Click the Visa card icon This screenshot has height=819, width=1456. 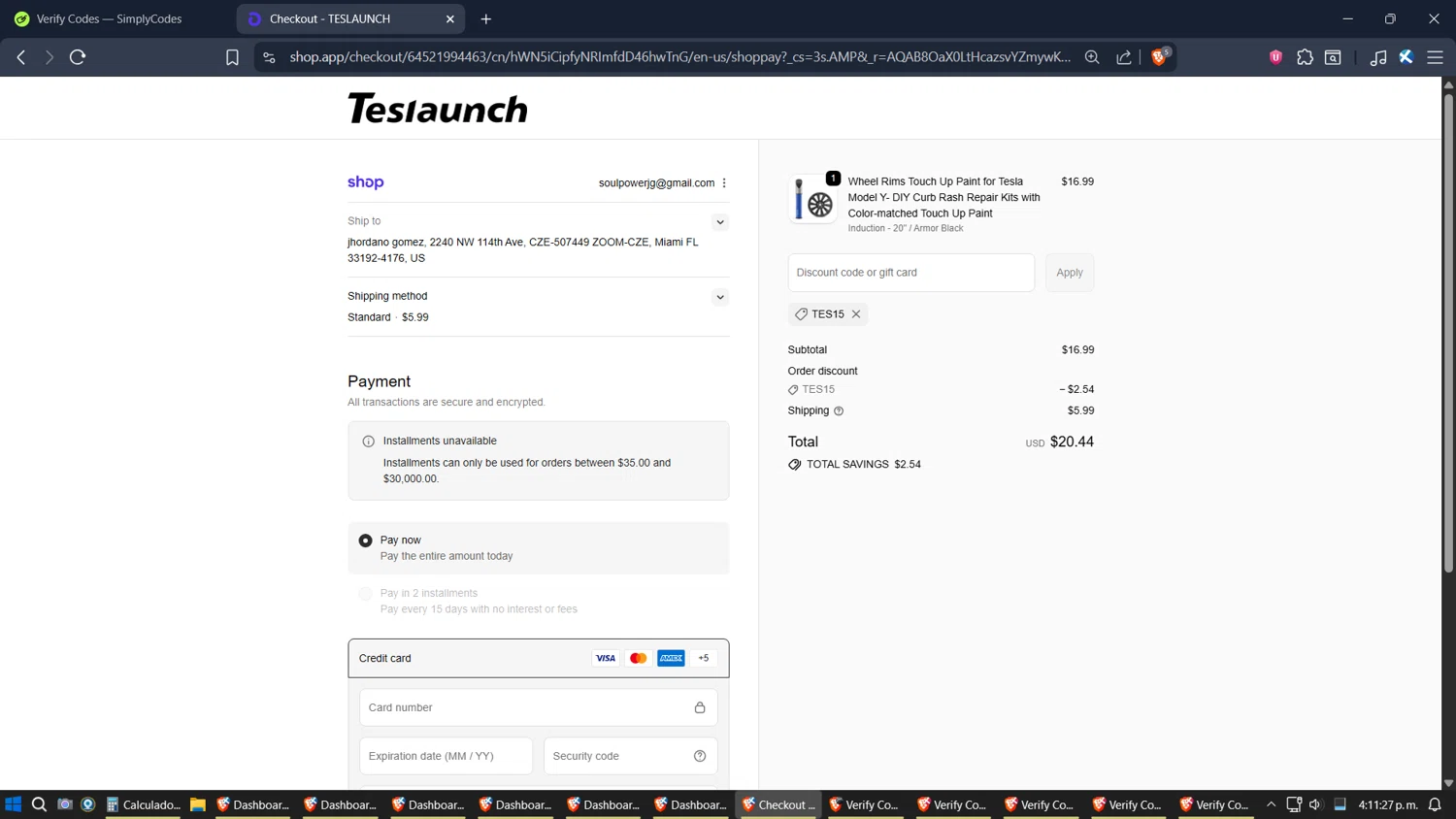tap(606, 658)
